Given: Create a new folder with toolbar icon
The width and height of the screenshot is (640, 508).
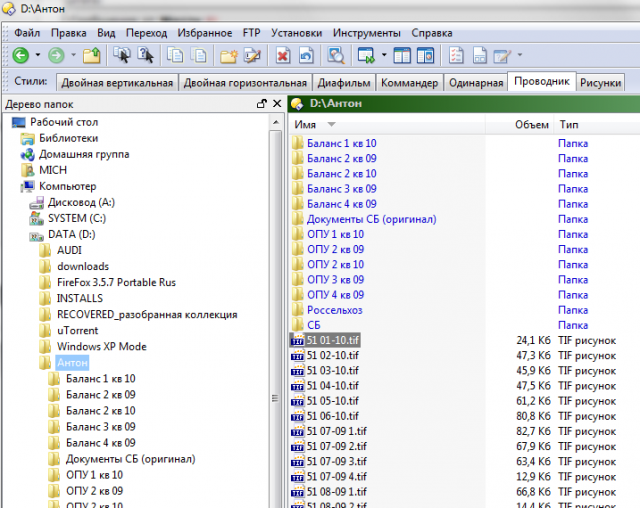Looking at the screenshot, I should coord(229,55).
